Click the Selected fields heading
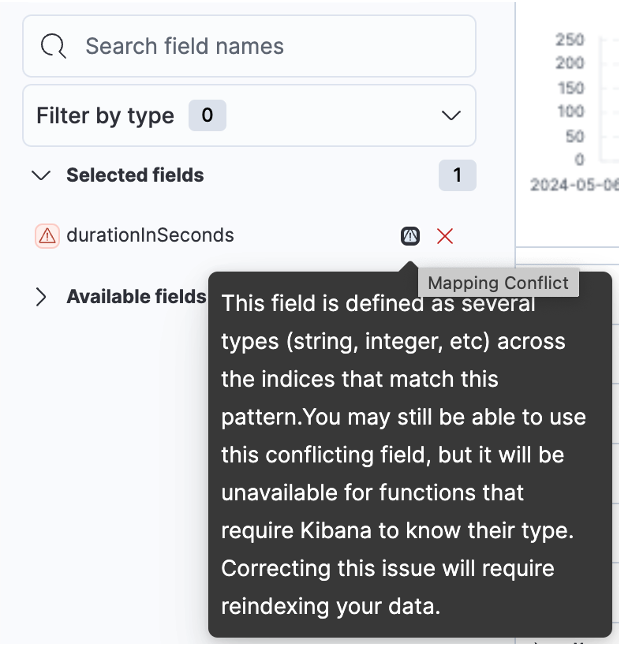Image resolution: width=619 pixels, height=646 pixels. [x=135, y=175]
